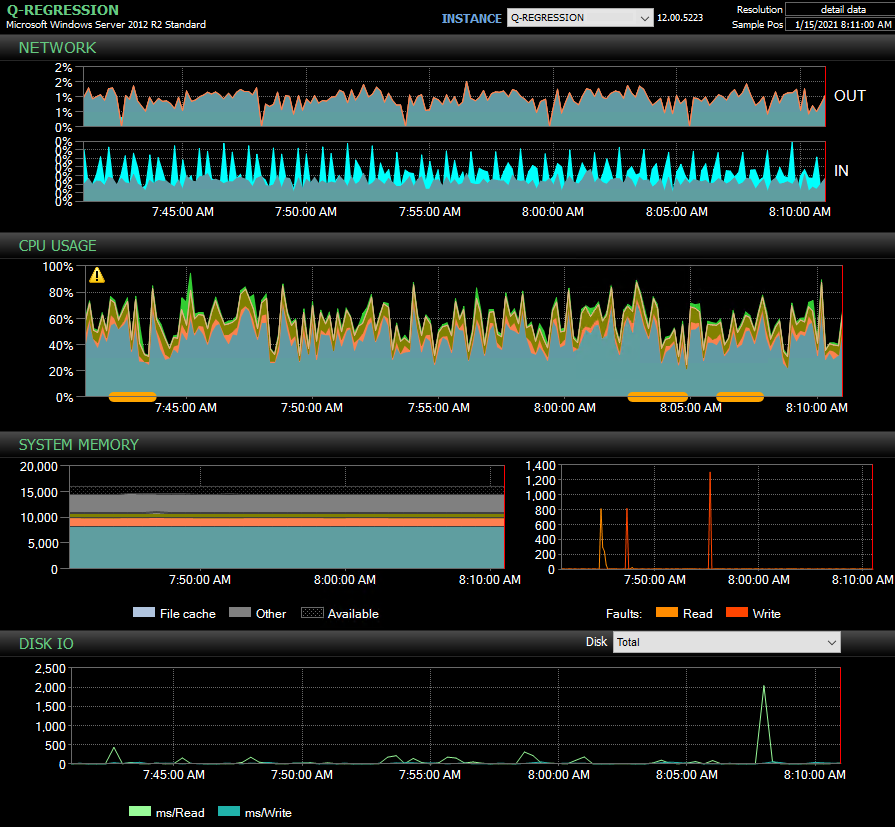Open the INSTANCE dropdown
Viewport: 895px width, 827px height.
pos(579,18)
